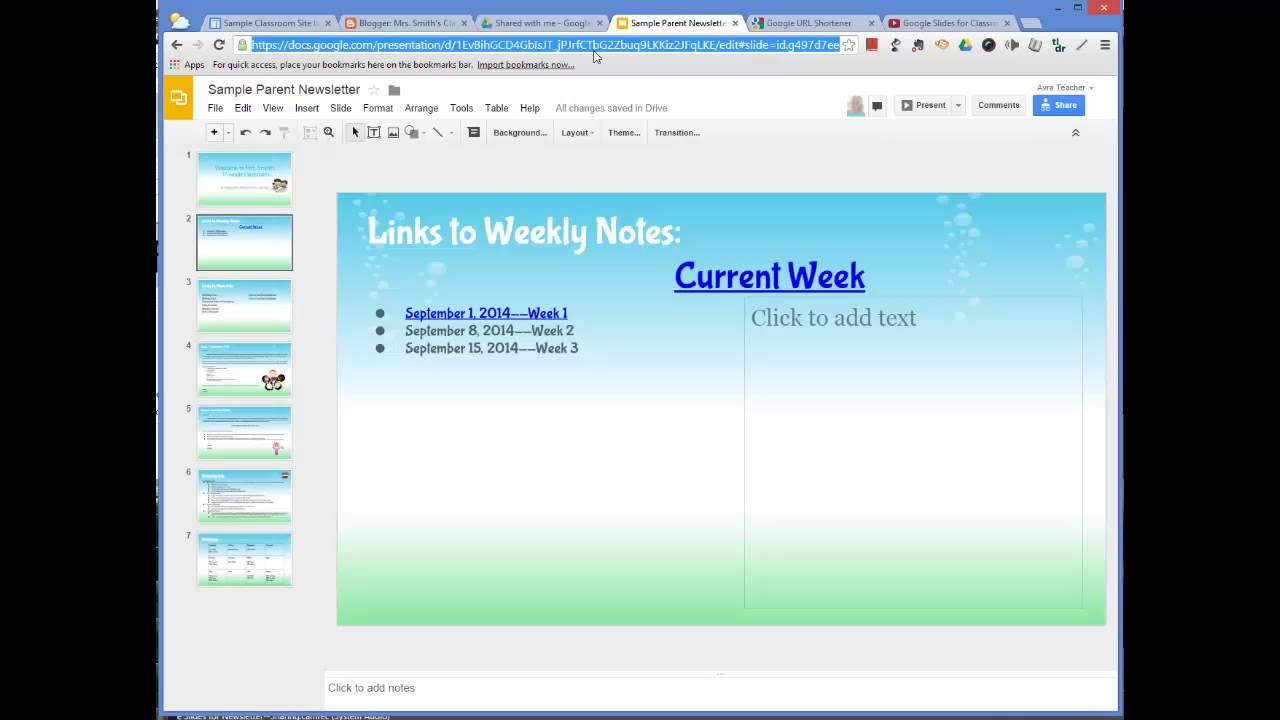Viewport: 1280px width, 720px height.
Task: Open the chat speech bubble icon
Action: coord(877,106)
